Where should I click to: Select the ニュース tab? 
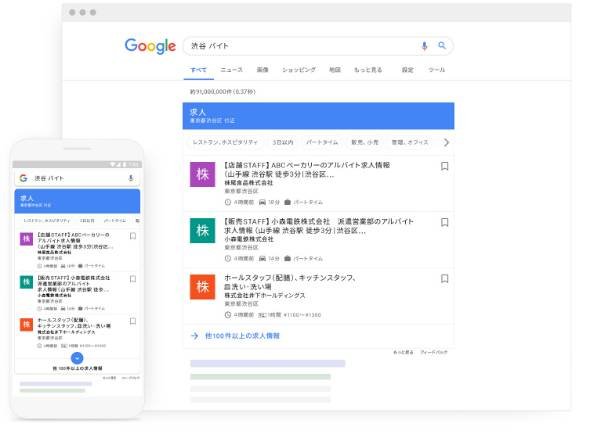click(231, 70)
